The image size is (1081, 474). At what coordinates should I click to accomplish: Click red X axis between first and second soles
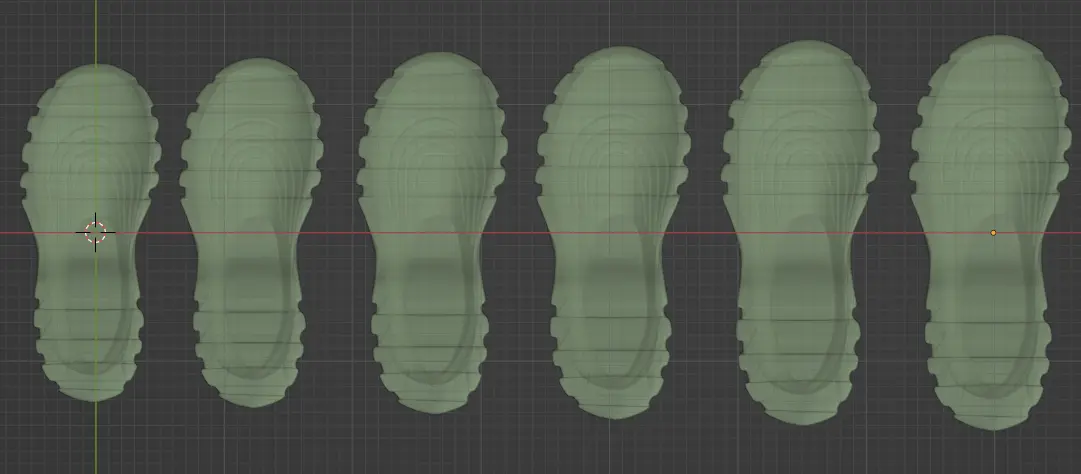coord(169,233)
